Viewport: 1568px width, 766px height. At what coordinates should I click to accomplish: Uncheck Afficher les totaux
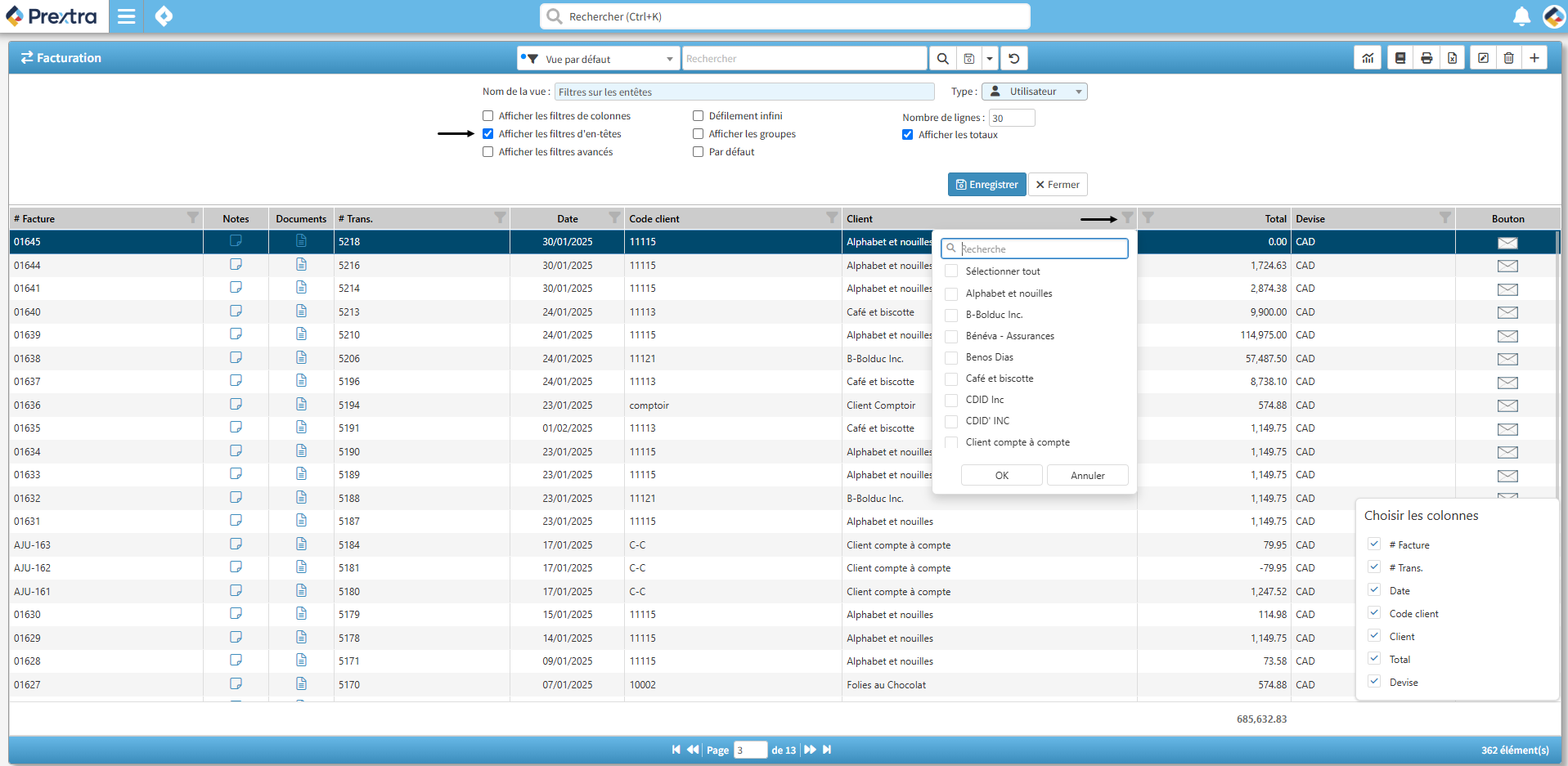coord(908,135)
